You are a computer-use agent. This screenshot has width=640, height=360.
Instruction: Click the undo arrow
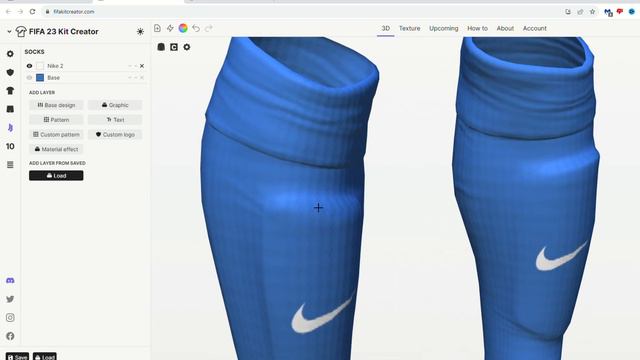coord(196,28)
